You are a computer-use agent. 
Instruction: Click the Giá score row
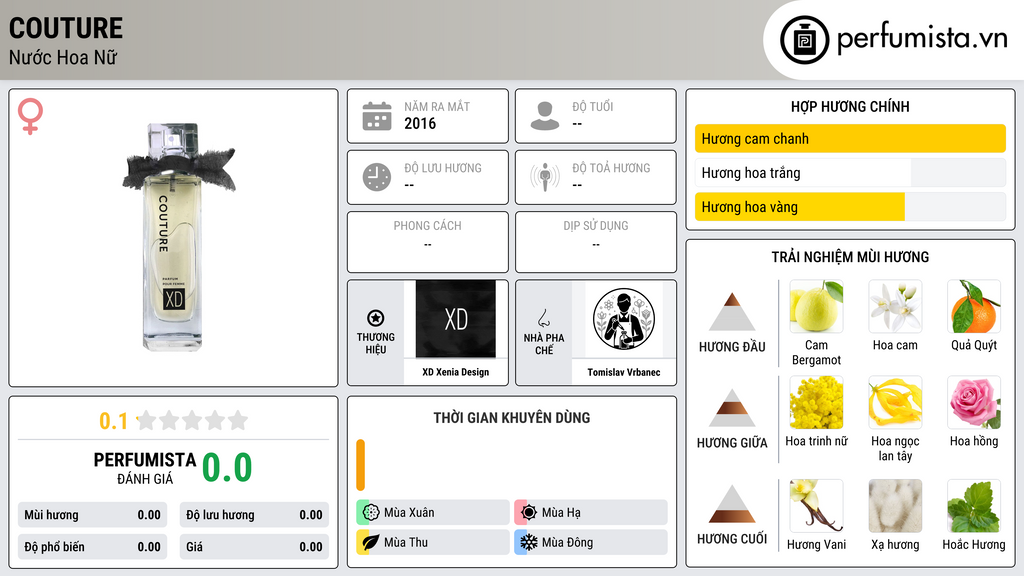[254, 547]
